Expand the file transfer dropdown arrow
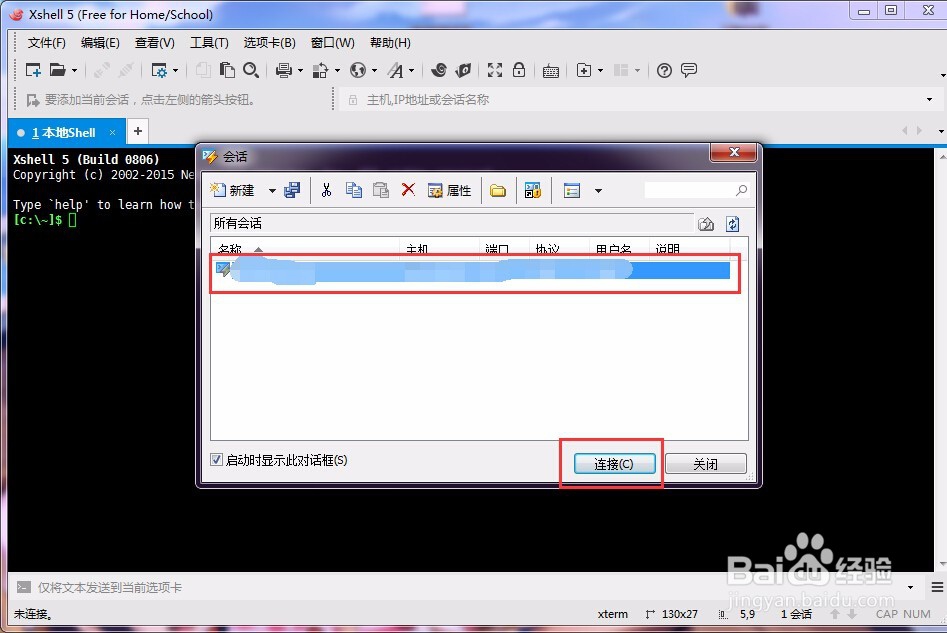This screenshot has height=633, width=947. (x=337, y=71)
